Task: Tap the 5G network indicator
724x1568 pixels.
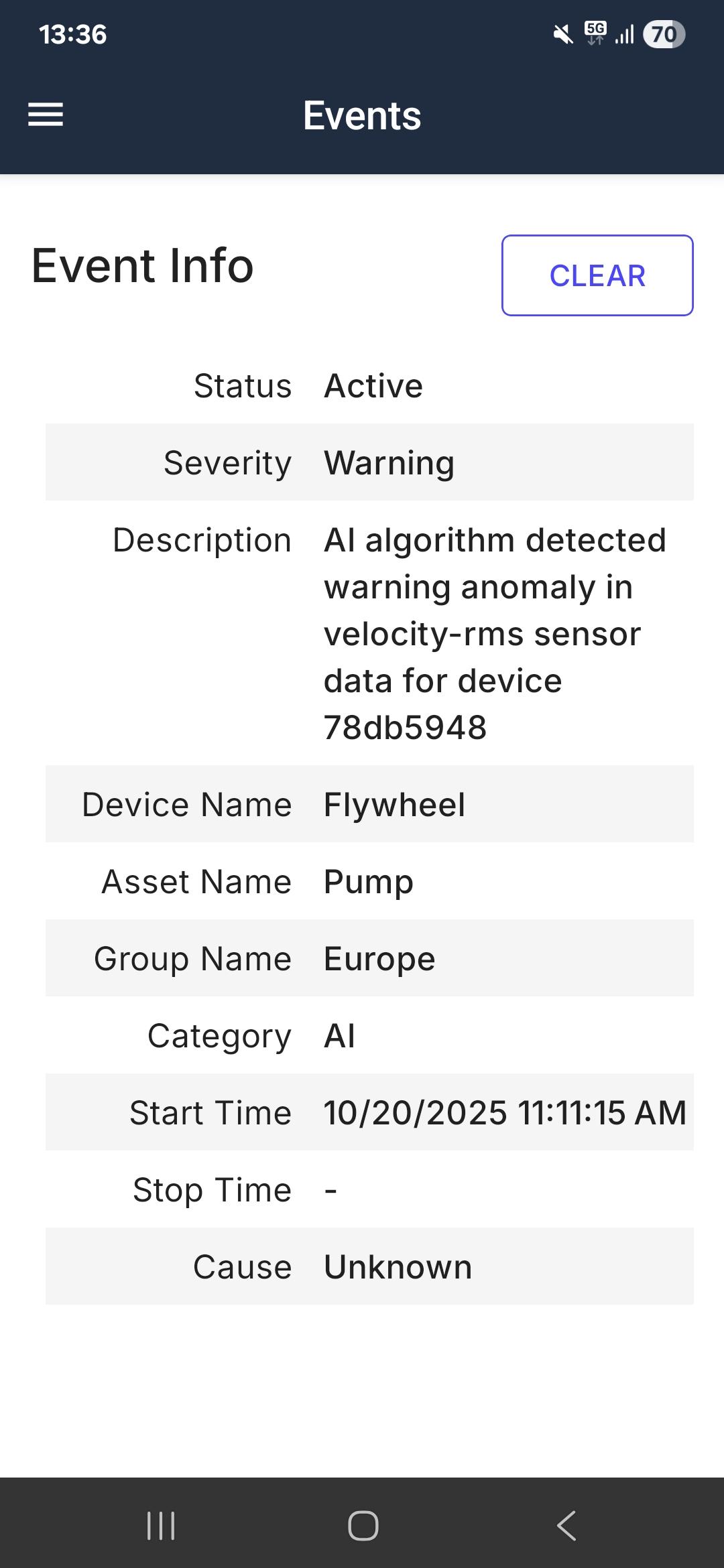Action: [595, 33]
